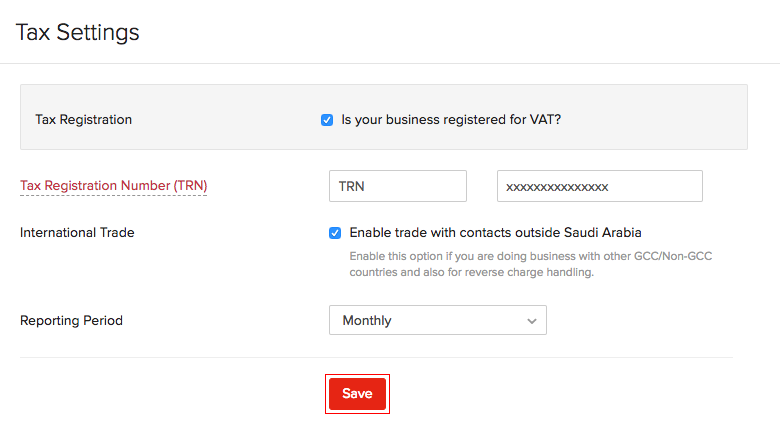Disable trade with contacts outside Saudi Arabia checkbox
Image resolution: width=780 pixels, height=434 pixels.
(335, 233)
